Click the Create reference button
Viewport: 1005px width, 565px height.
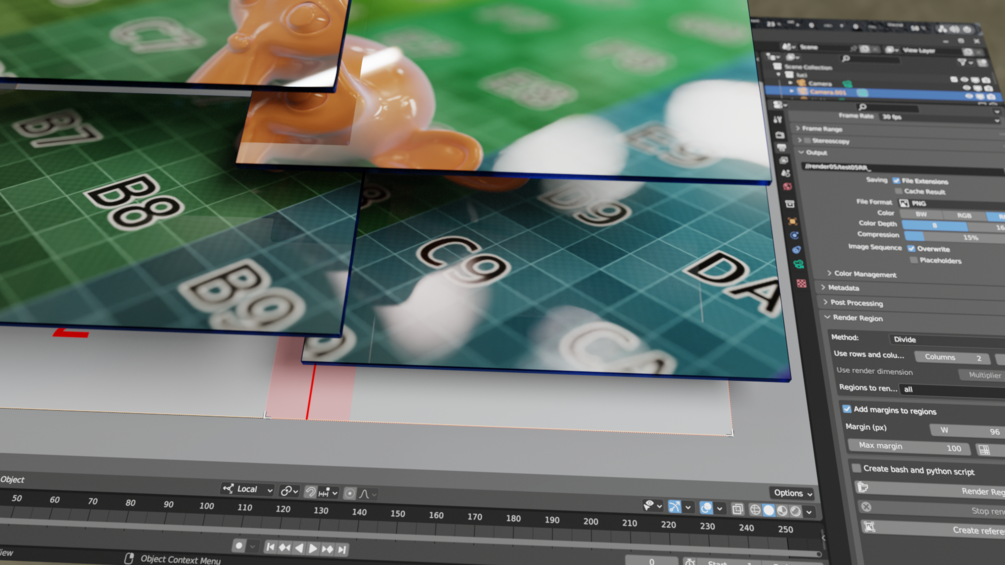pos(933,528)
